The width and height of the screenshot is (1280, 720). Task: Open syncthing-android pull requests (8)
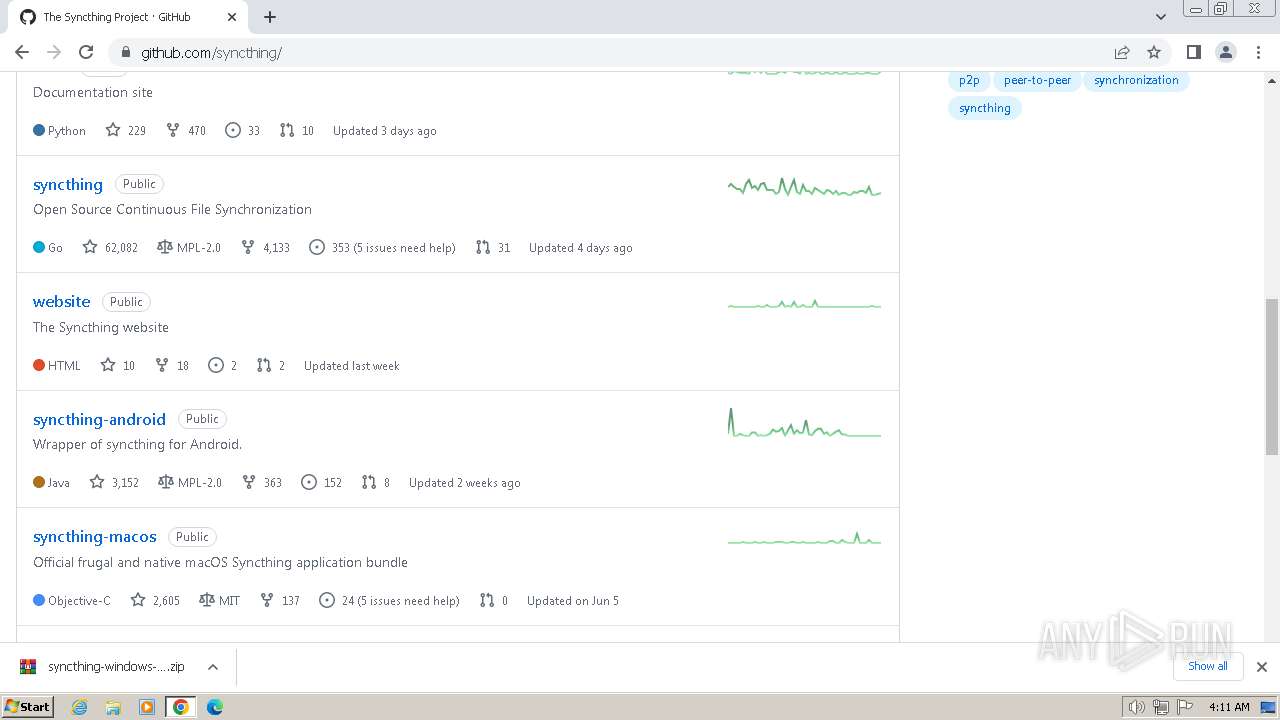click(376, 483)
